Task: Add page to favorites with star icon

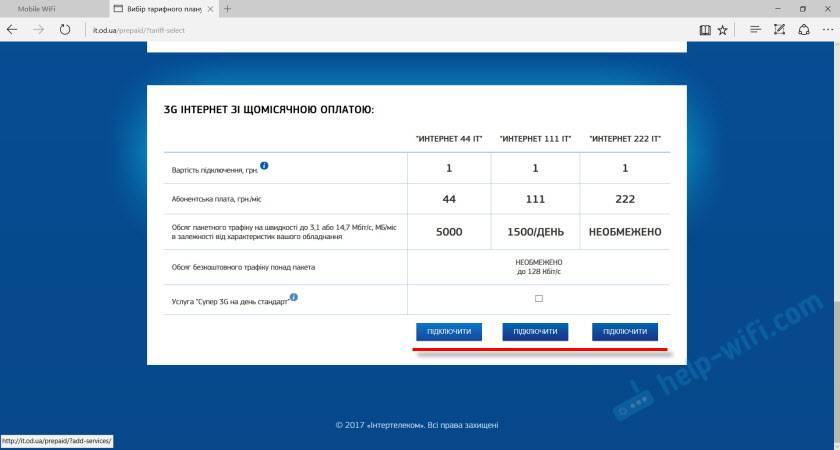Action: coord(723,30)
